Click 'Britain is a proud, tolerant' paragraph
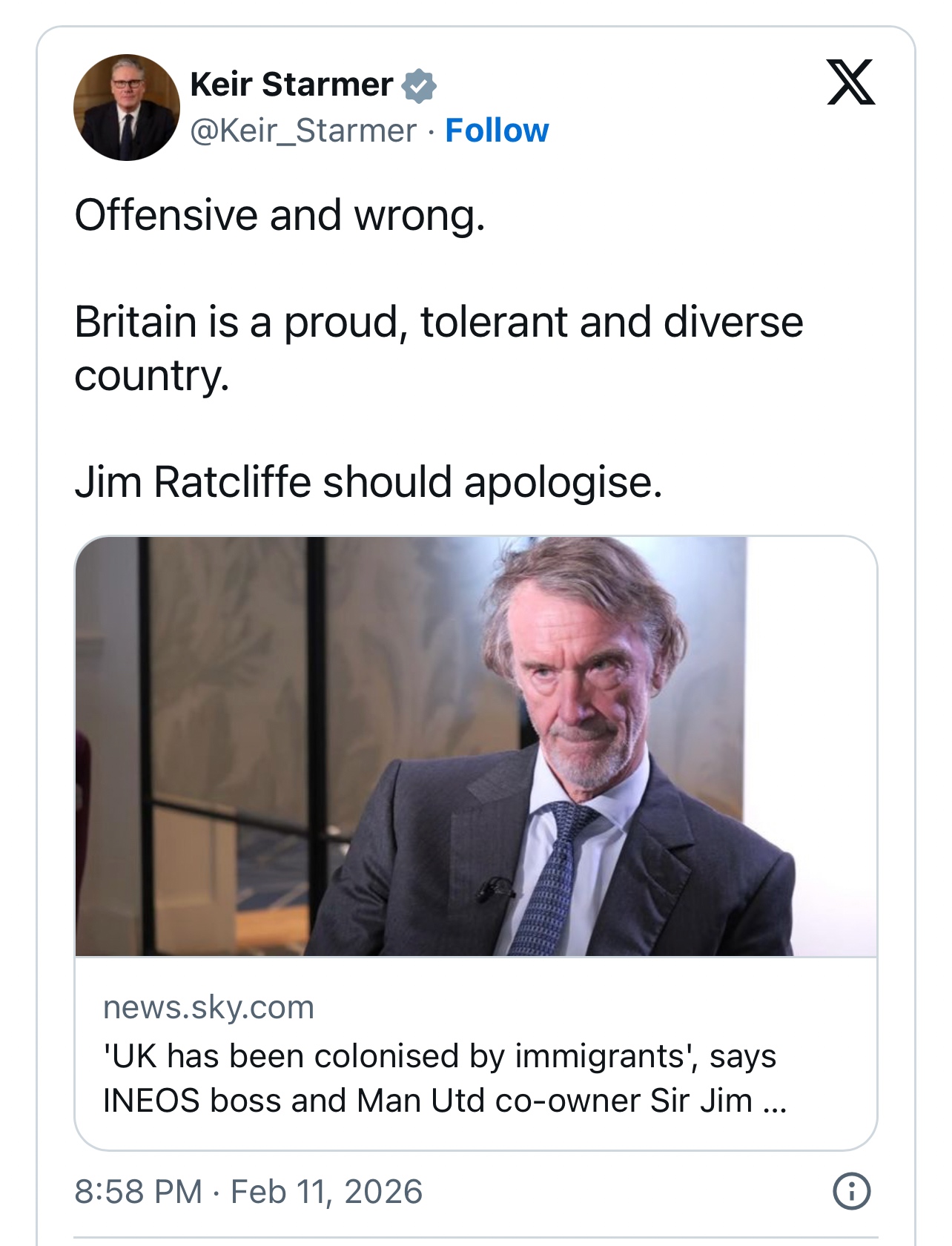The height and width of the screenshot is (1246, 952). tap(438, 323)
